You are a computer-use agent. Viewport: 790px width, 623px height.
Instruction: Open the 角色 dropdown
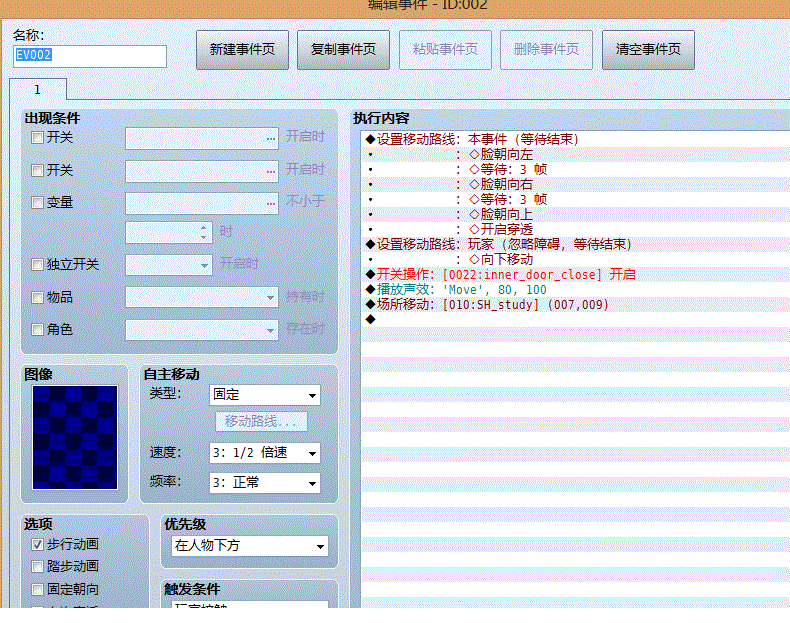(202, 330)
